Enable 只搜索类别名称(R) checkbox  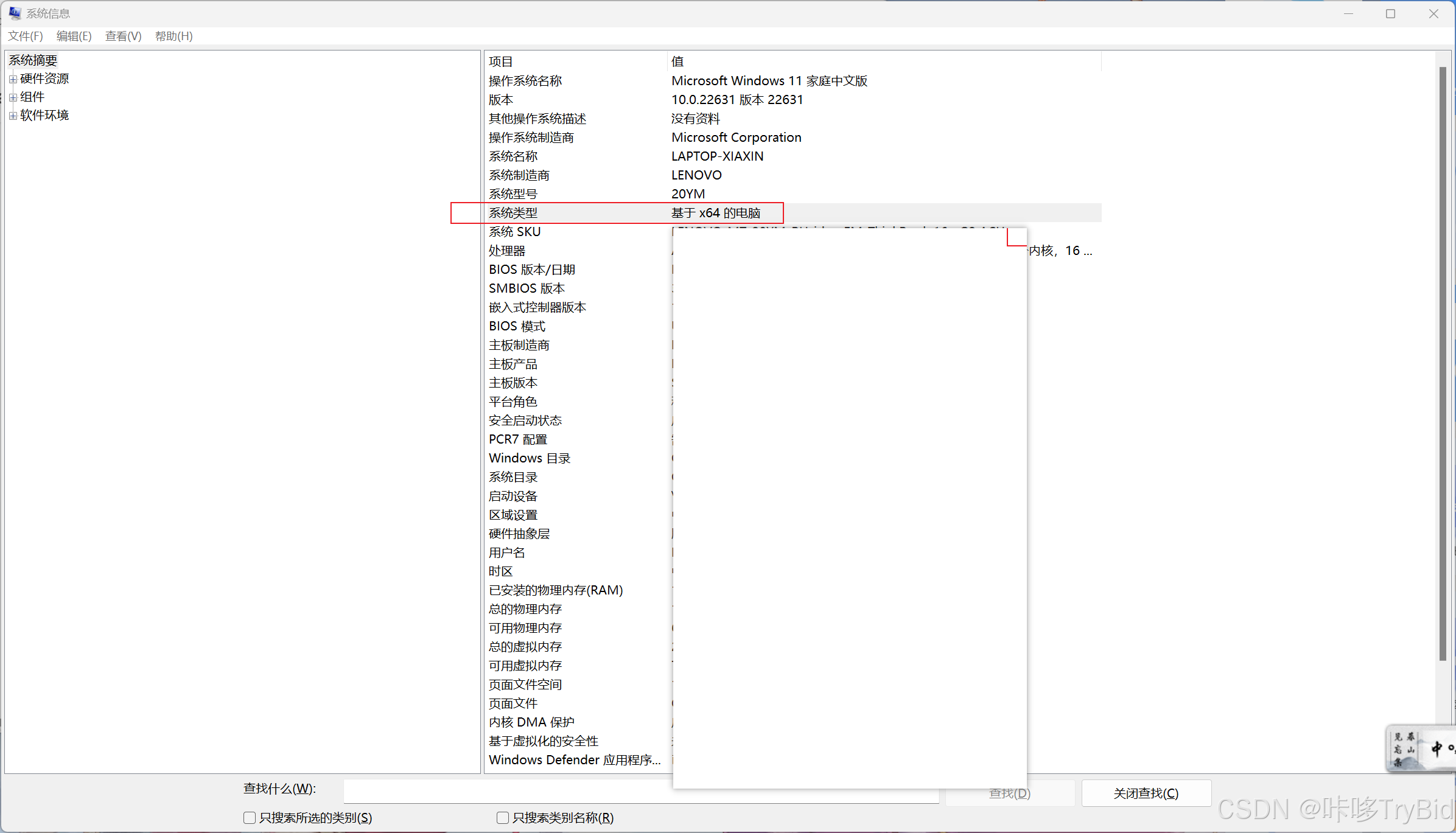(x=503, y=818)
